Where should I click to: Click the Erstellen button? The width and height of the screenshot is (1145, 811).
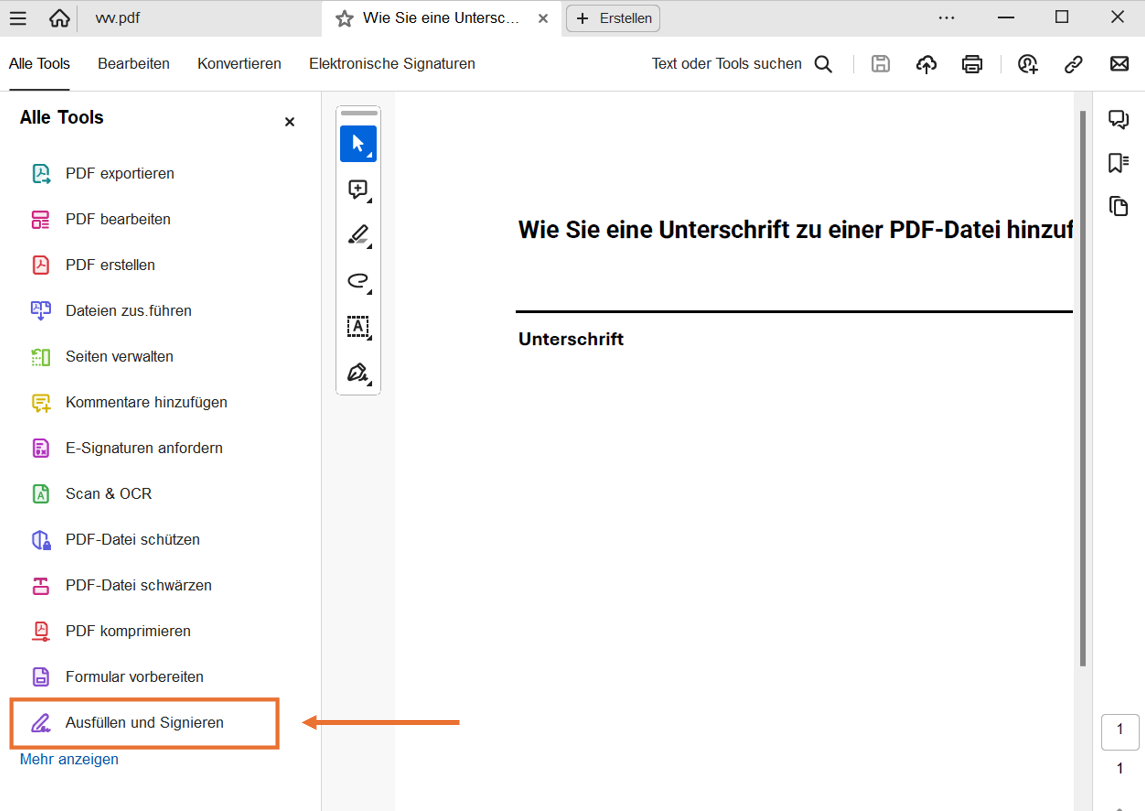(x=612, y=18)
